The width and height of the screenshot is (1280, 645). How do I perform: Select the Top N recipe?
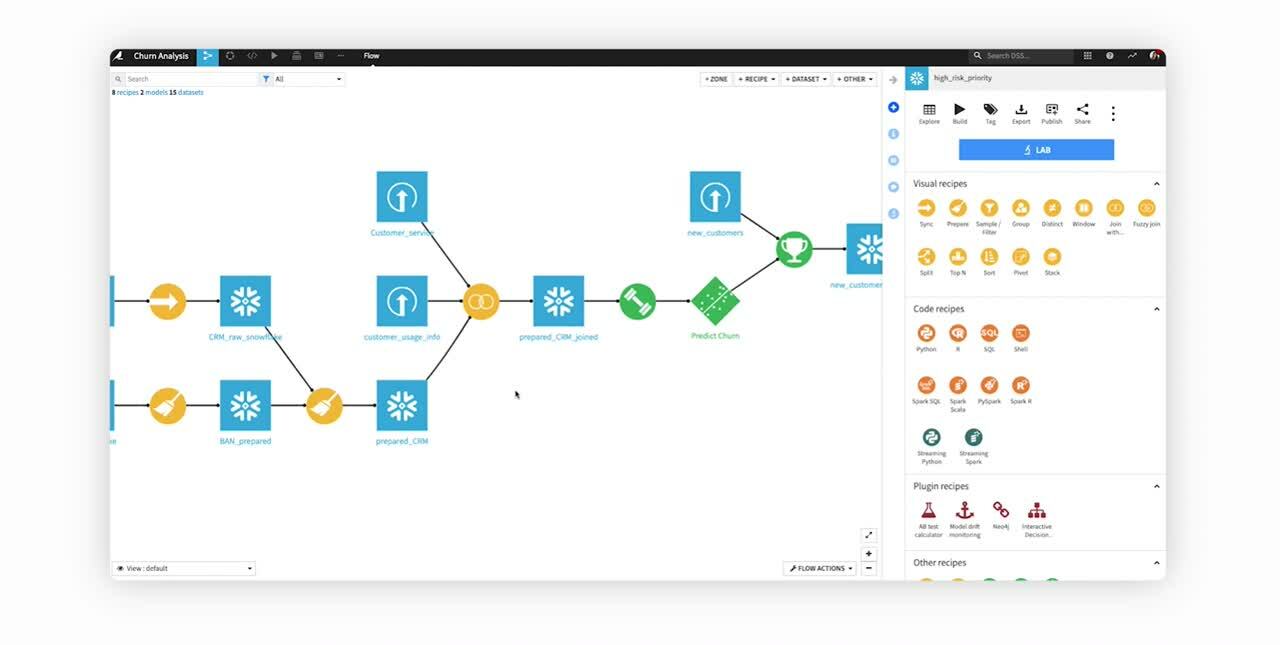coord(958,257)
